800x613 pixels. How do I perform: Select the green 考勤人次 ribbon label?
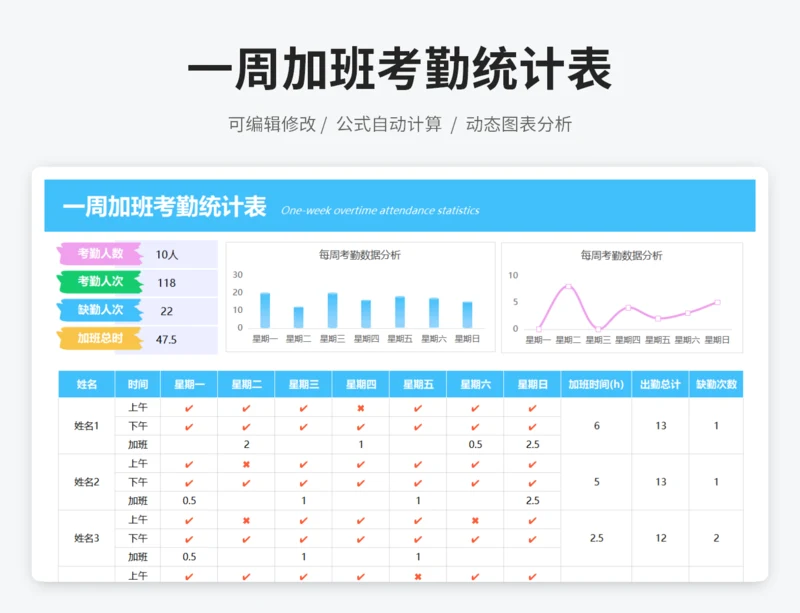(101, 282)
